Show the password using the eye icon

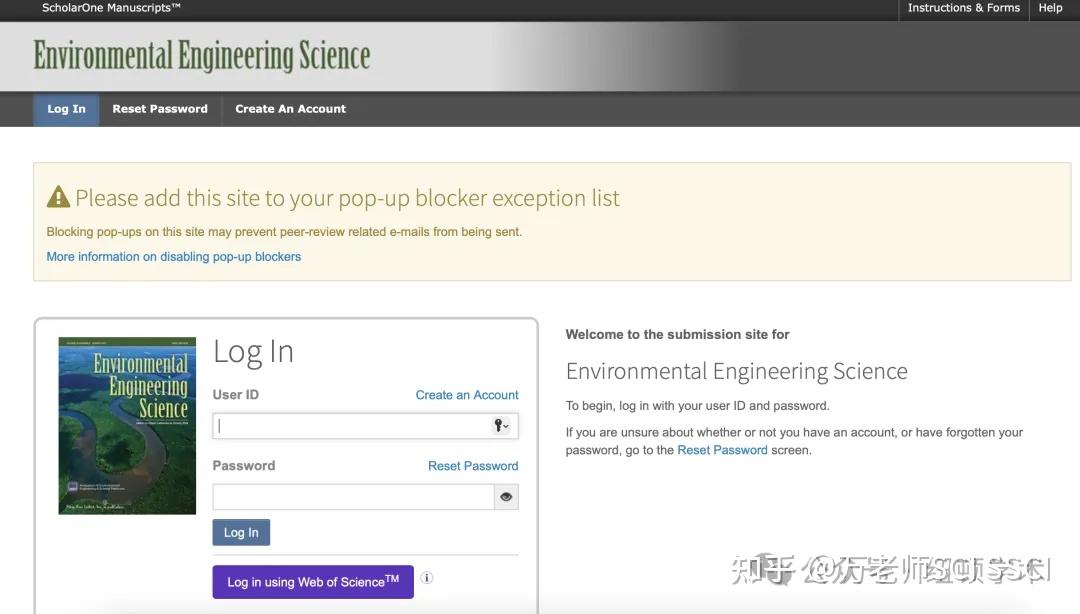coord(506,496)
